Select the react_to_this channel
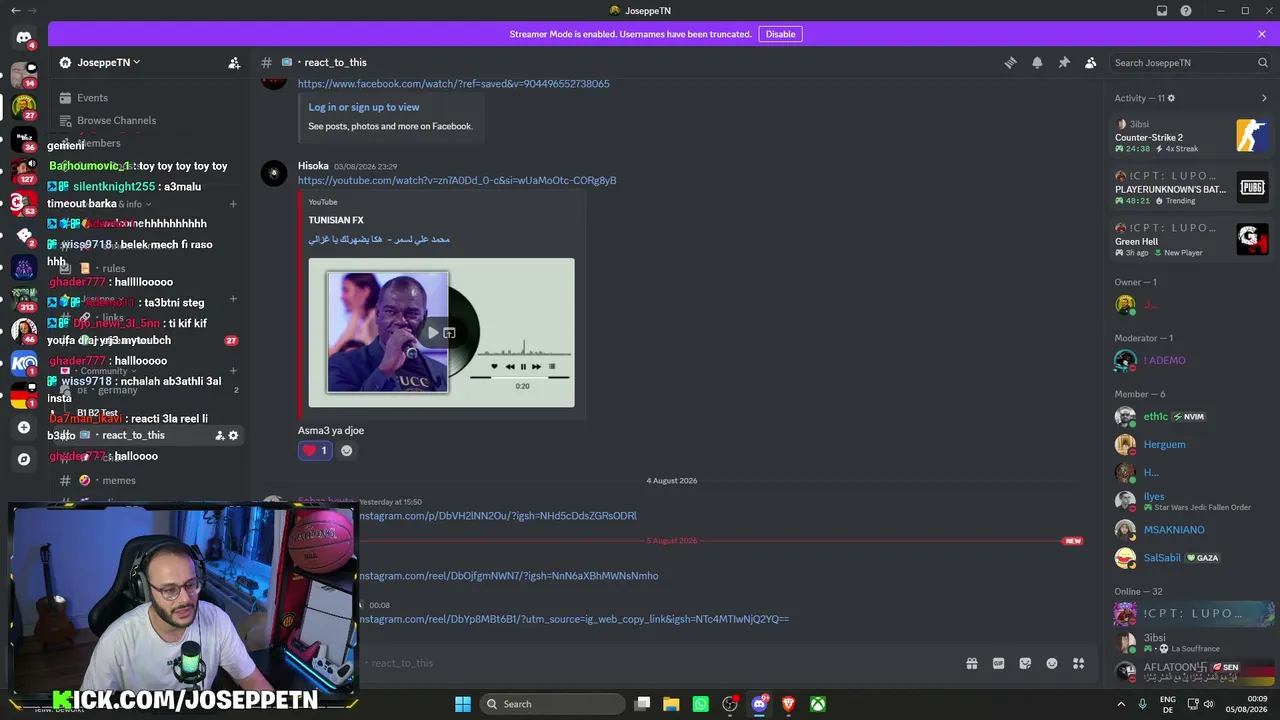1280x720 pixels. tap(133, 435)
